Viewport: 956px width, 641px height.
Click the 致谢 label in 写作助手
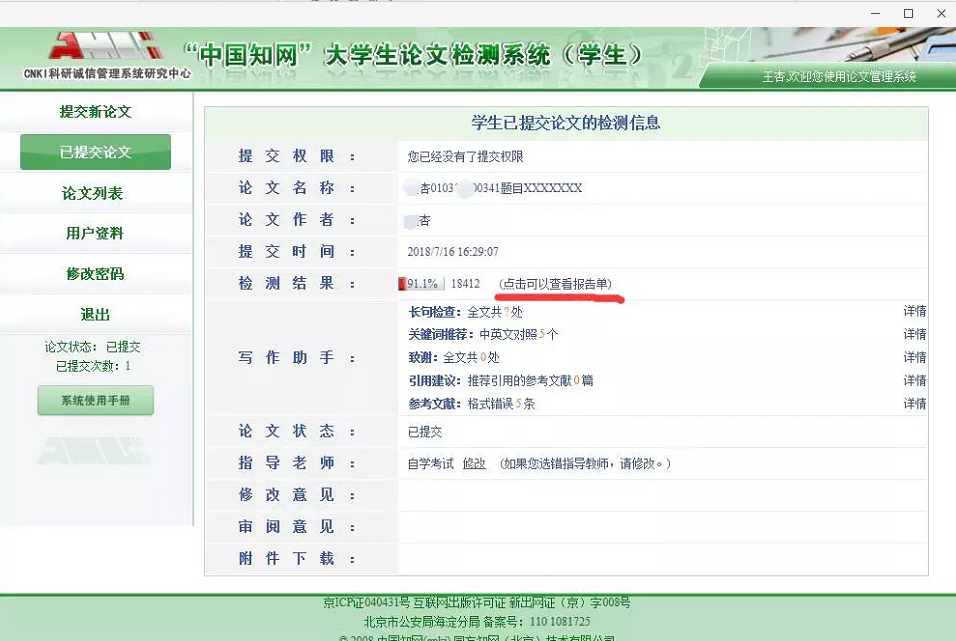(x=423, y=357)
